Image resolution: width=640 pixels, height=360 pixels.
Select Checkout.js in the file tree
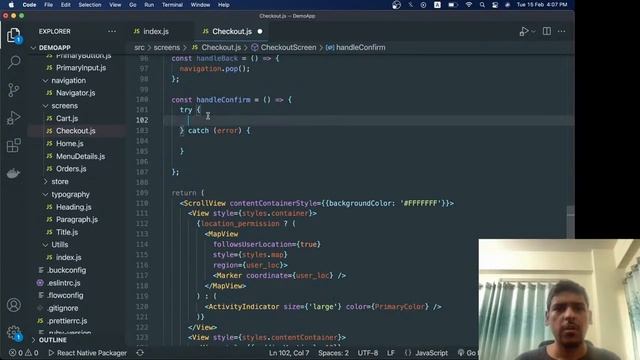coord(77,131)
